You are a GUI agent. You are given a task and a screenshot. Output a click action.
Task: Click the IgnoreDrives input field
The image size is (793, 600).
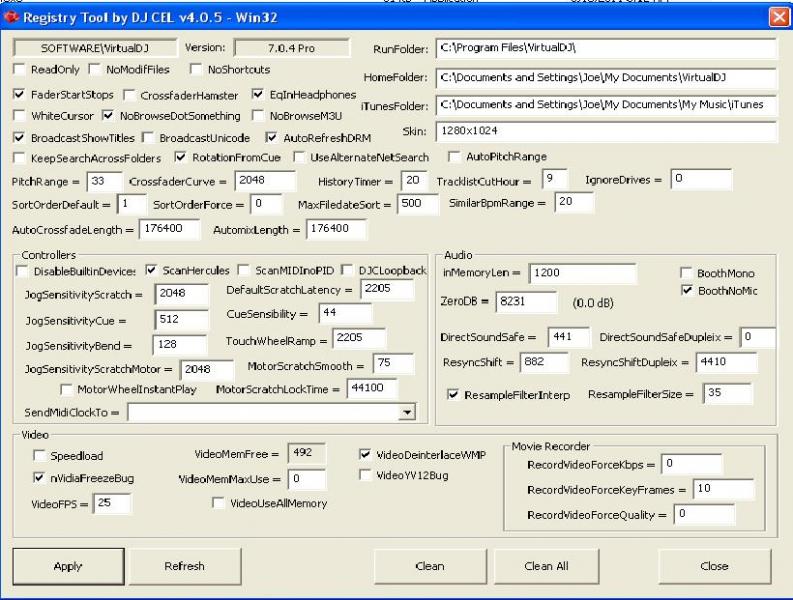tap(701, 179)
